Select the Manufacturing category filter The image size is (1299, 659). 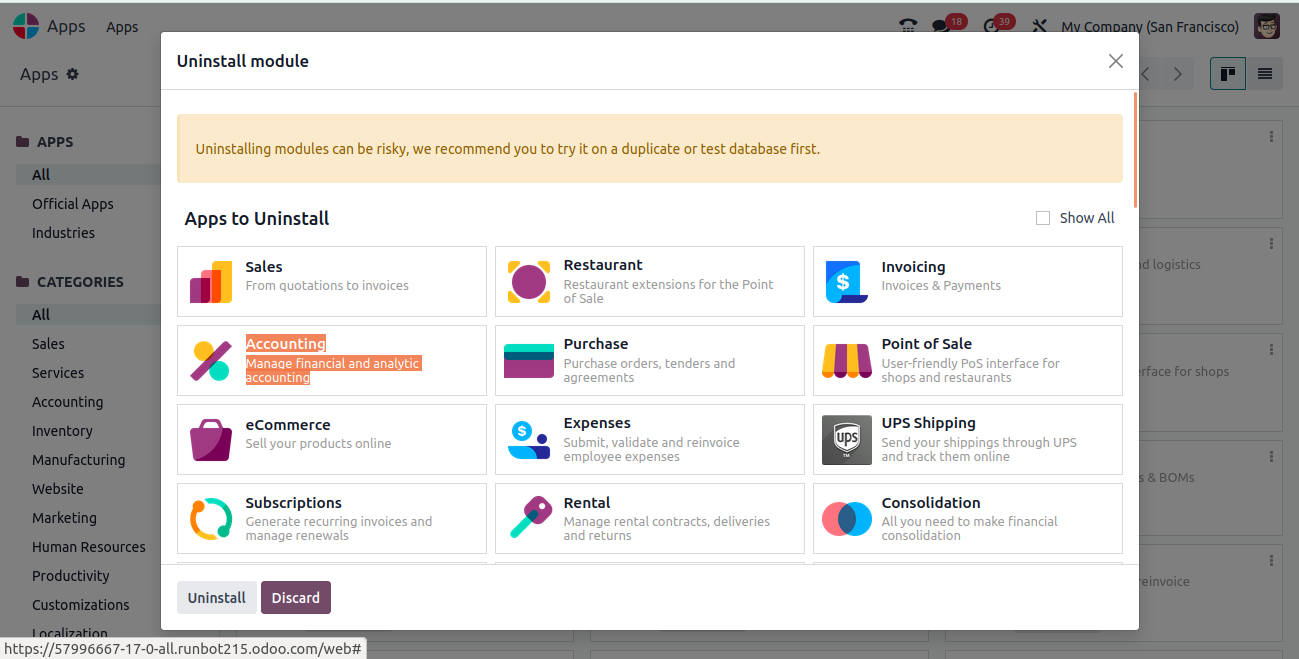(78, 460)
